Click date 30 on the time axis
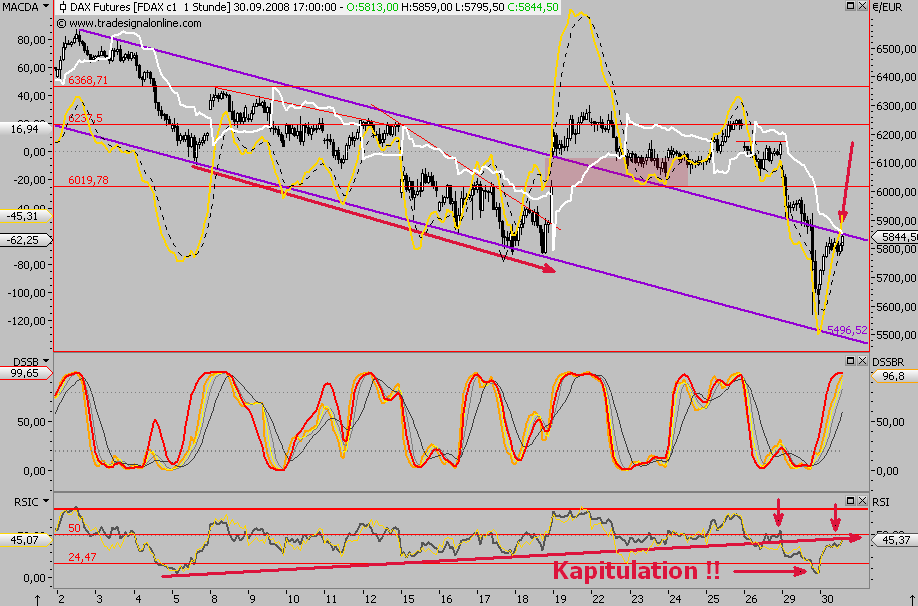 (827, 599)
